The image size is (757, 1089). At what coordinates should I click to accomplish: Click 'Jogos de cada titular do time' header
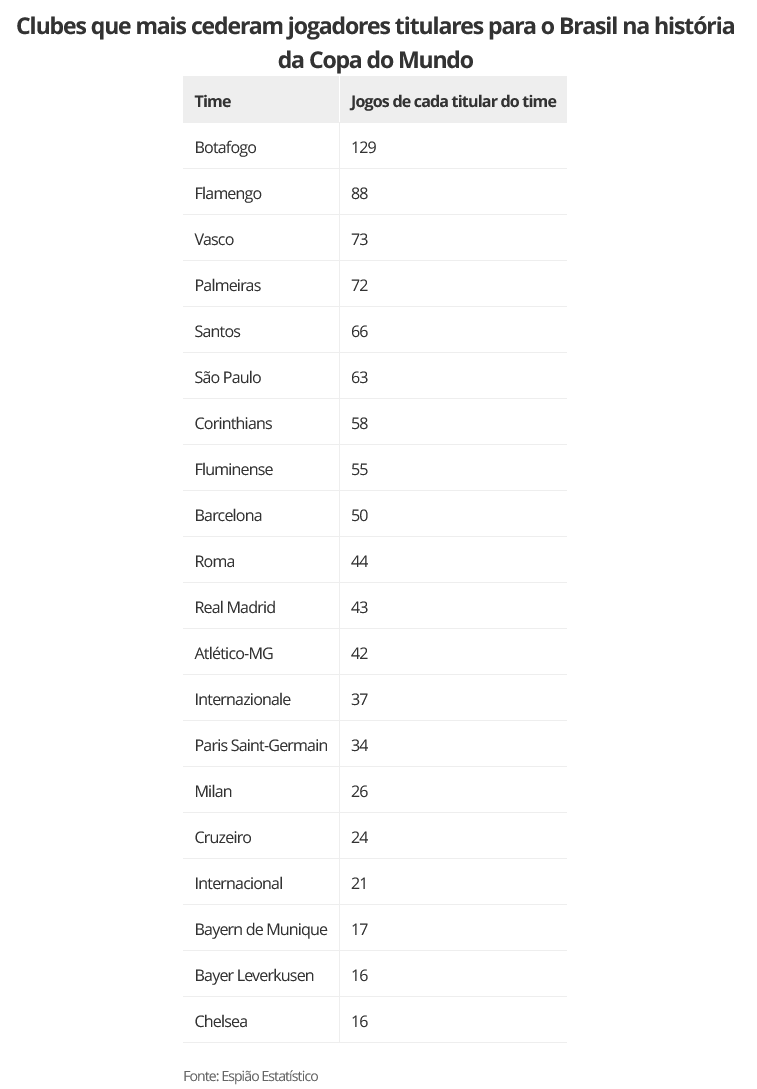coord(453,101)
